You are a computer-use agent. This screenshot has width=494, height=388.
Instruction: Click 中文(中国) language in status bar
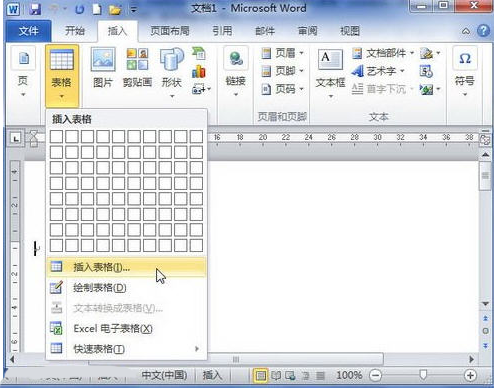pyautogui.click(x=164, y=375)
